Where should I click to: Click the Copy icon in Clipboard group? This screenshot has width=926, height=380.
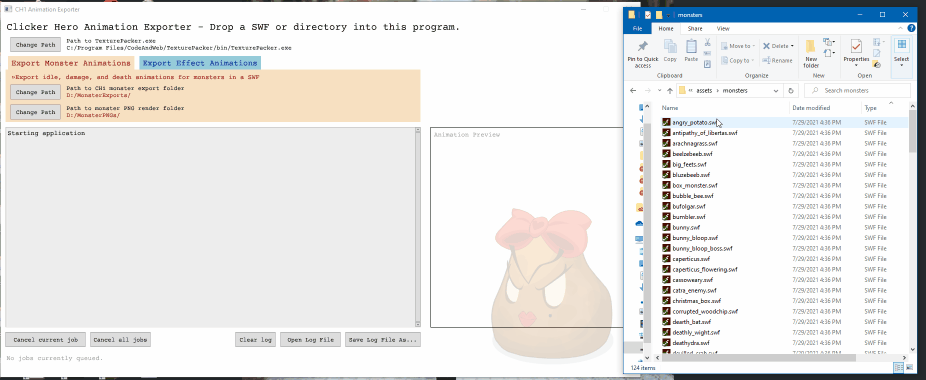[x=670, y=47]
